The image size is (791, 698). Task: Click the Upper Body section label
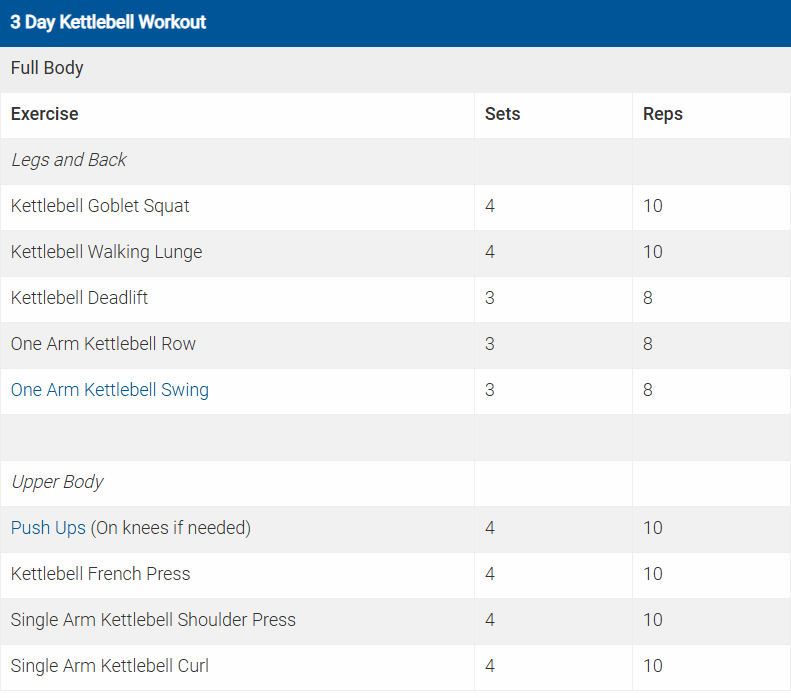click(x=57, y=482)
